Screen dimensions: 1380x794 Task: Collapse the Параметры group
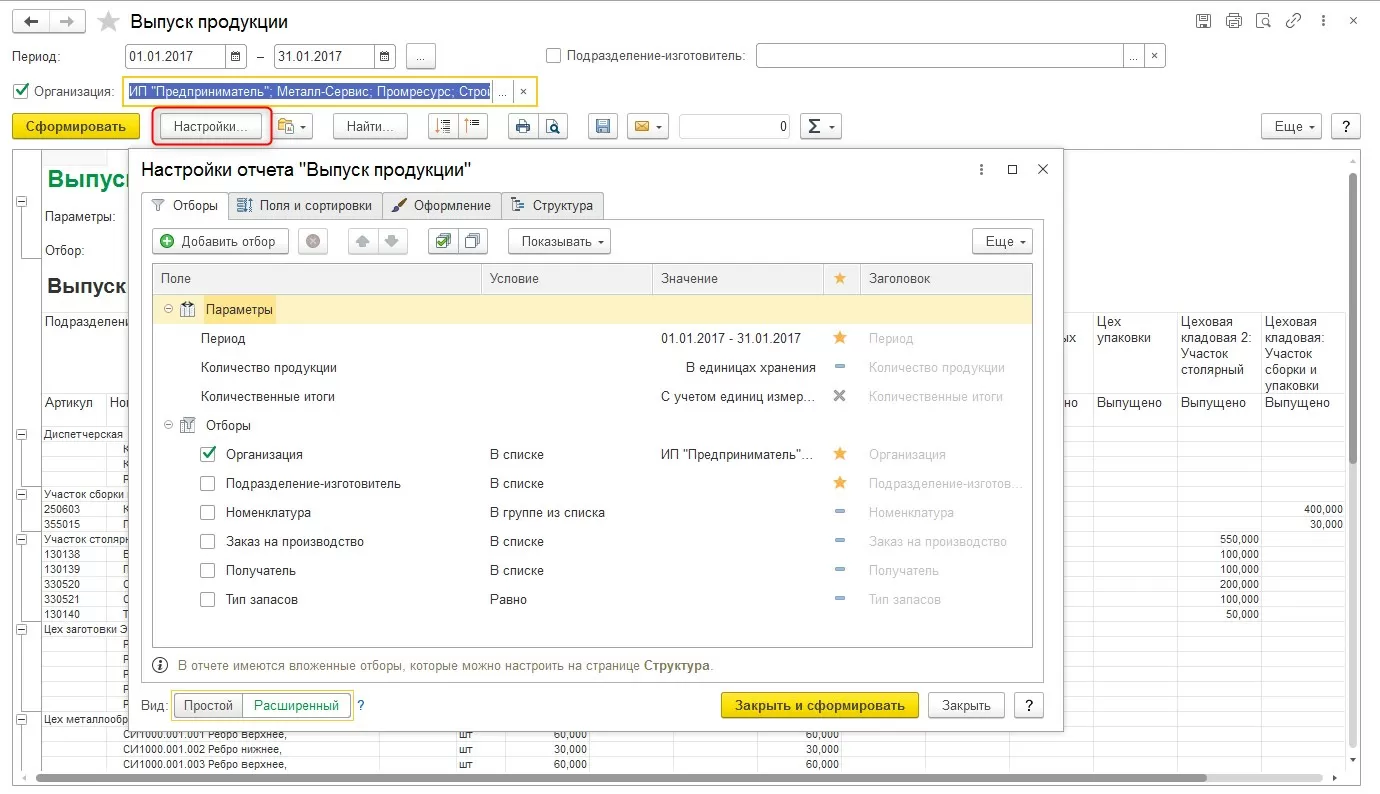167,310
